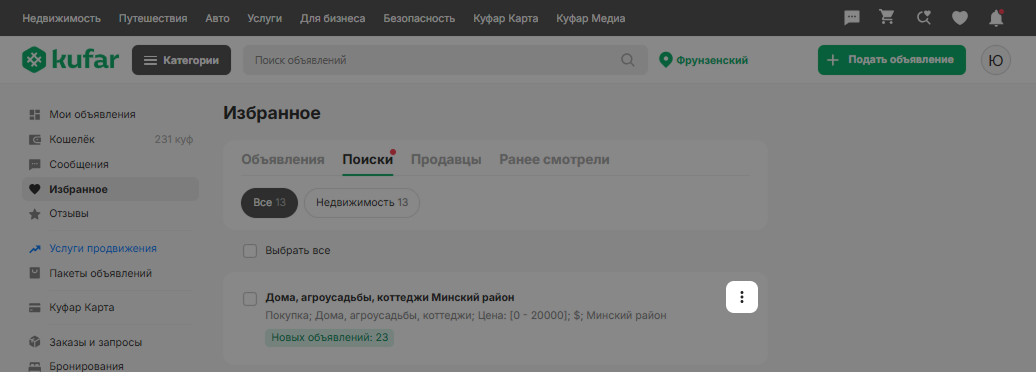The image size is (1036, 372).
Task: Switch to the Поиски tab
Action: point(367,160)
